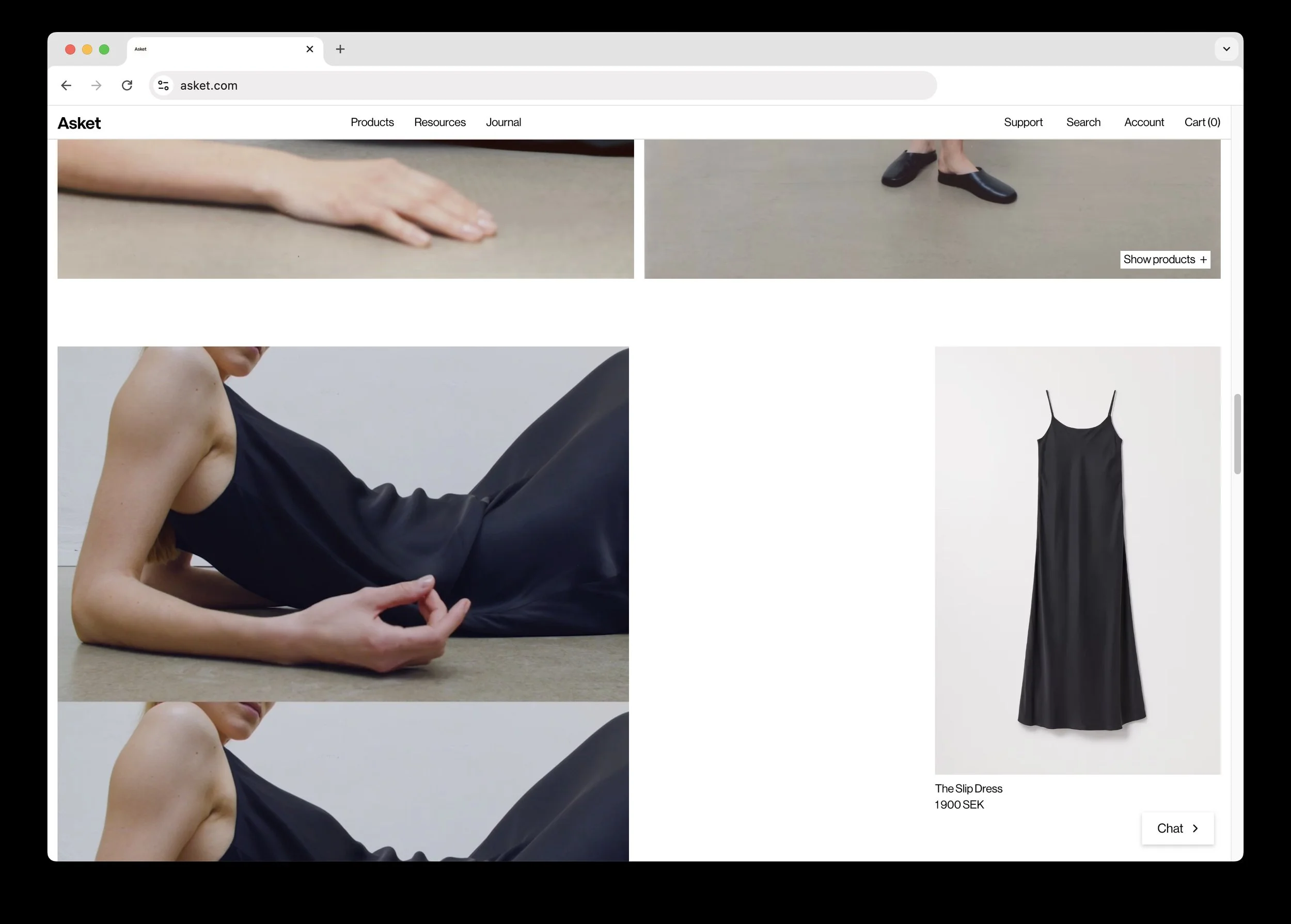
Task: Click the page vertical scrollbar thumb
Action: tap(1237, 434)
